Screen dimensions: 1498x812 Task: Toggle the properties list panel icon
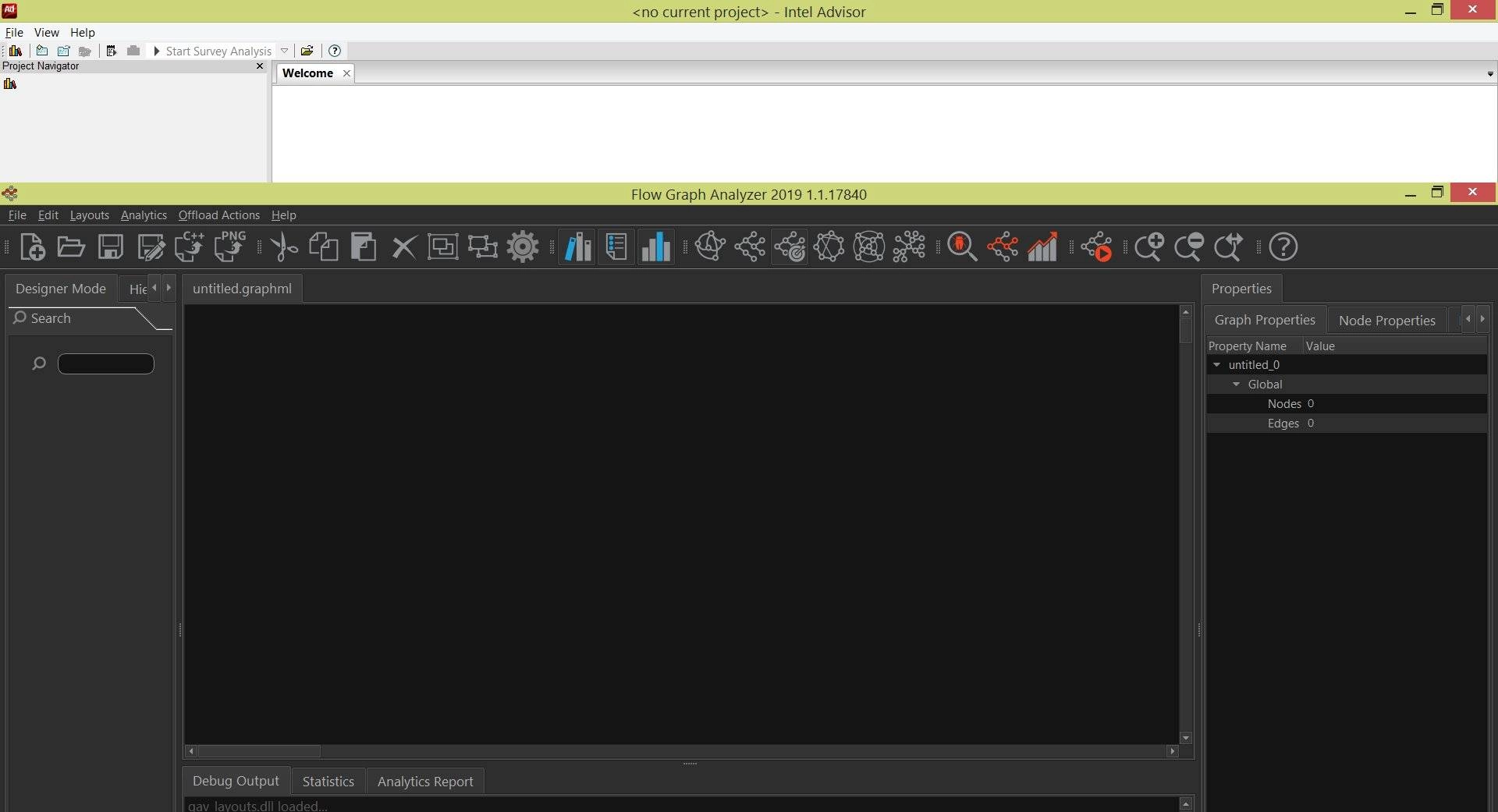616,247
